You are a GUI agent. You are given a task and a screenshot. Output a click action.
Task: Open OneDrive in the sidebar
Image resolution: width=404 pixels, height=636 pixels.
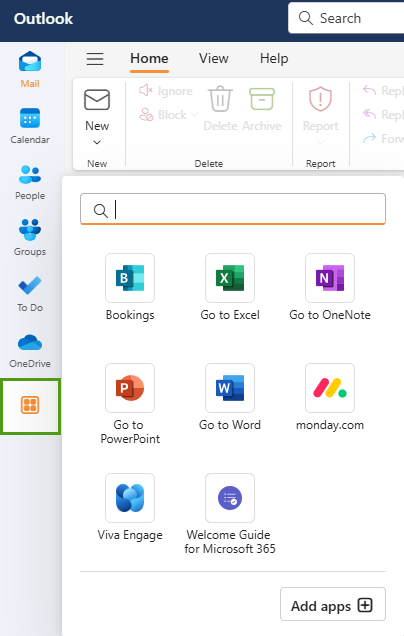click(30, 350)
